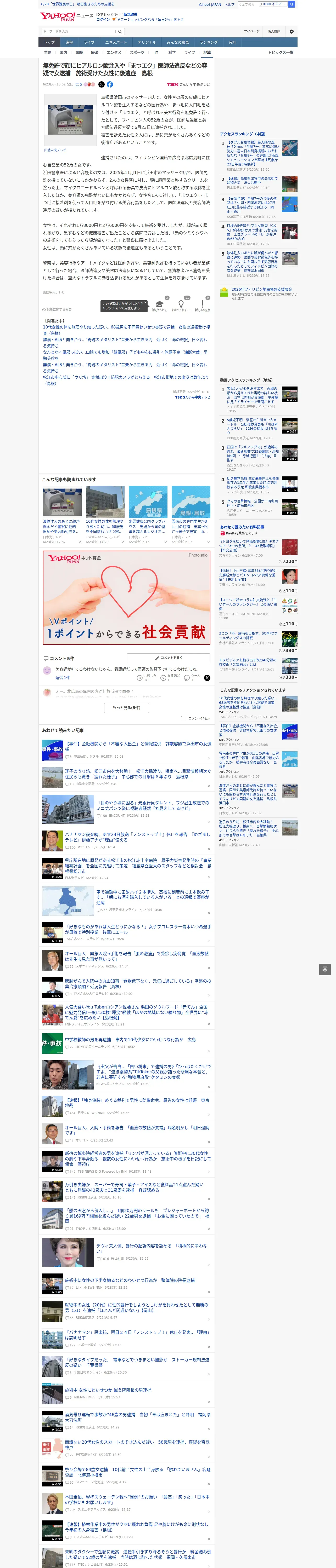The width and height of the screenshot is (336, 1568).
Task: Open 購入履歴 link
Action: click(x=274, y=31)
